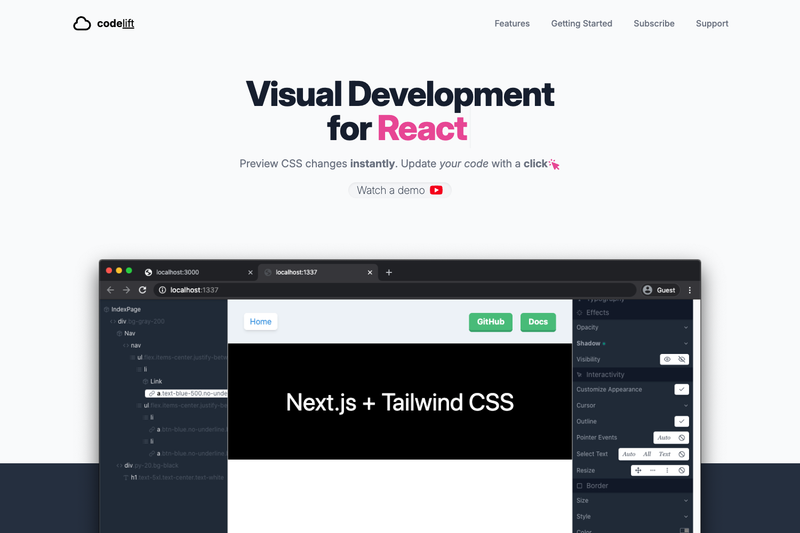This screenshot has width=800, height=533.
Task: Open a new tab with plus icon
Action: [389, 272]
